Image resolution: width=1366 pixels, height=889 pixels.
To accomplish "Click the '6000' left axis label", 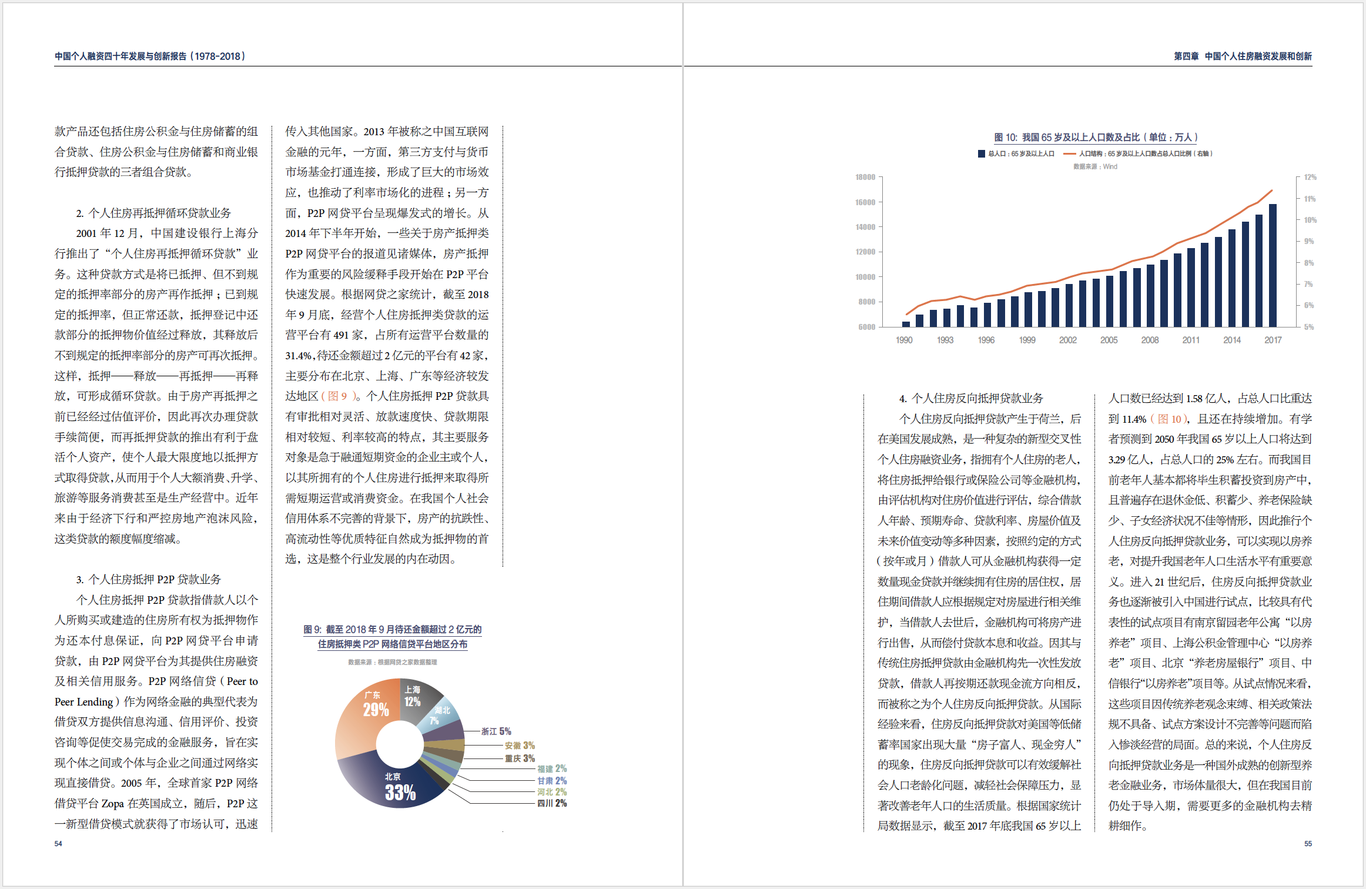I will pos(868,327).
